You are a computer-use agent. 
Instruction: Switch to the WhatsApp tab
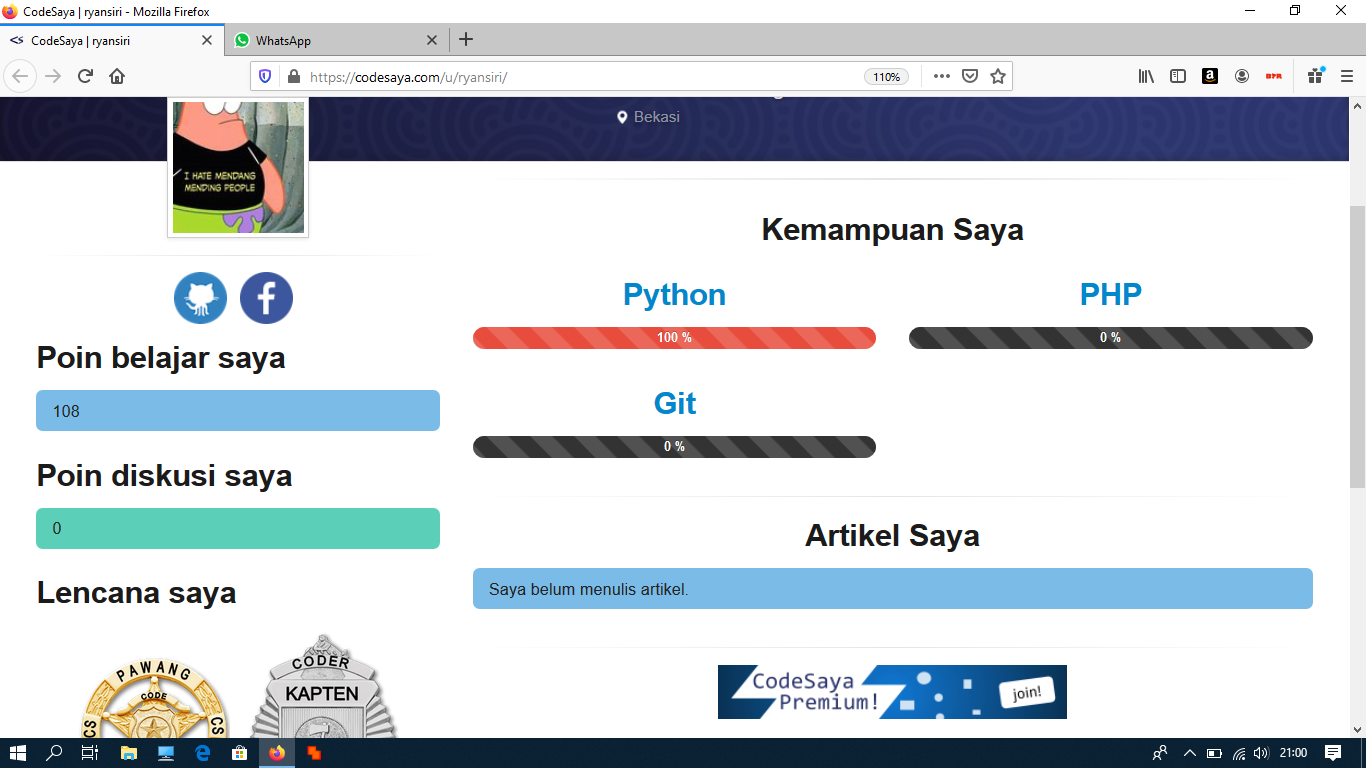337,41
